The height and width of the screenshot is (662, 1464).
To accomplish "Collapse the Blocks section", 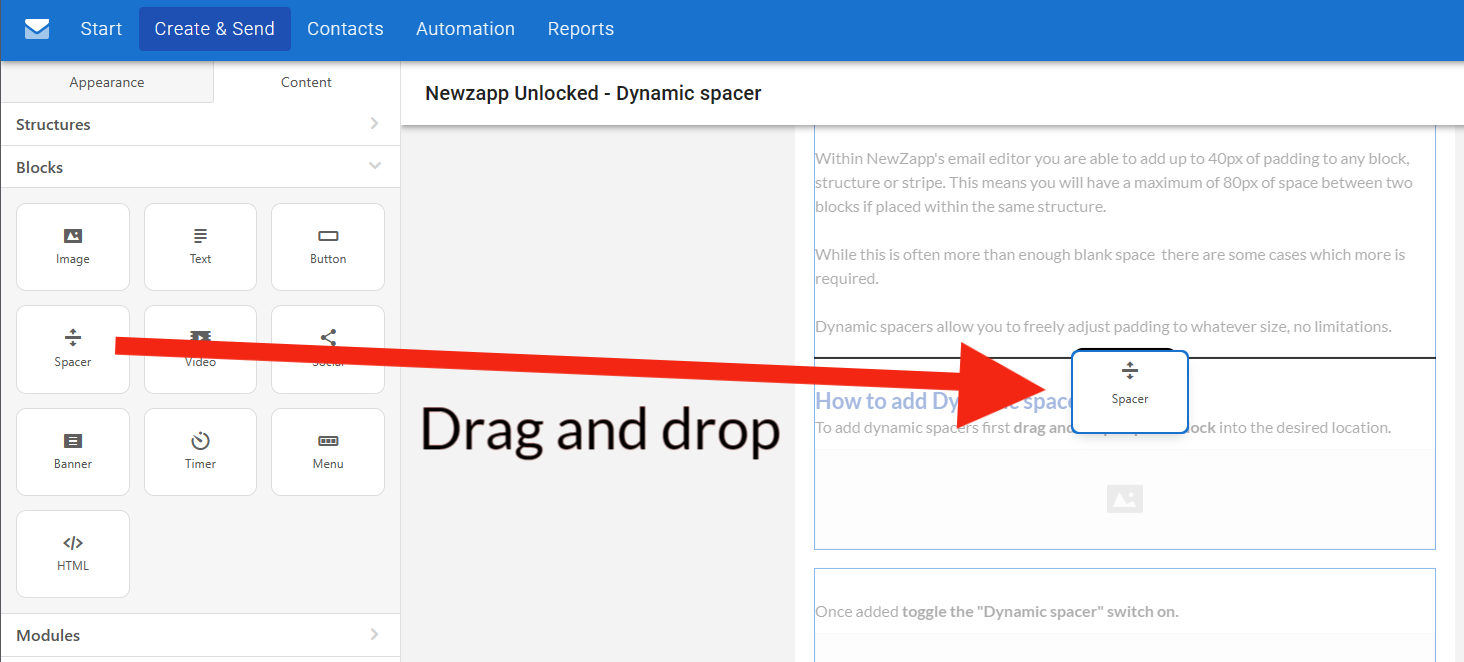I will pos(374,167).
